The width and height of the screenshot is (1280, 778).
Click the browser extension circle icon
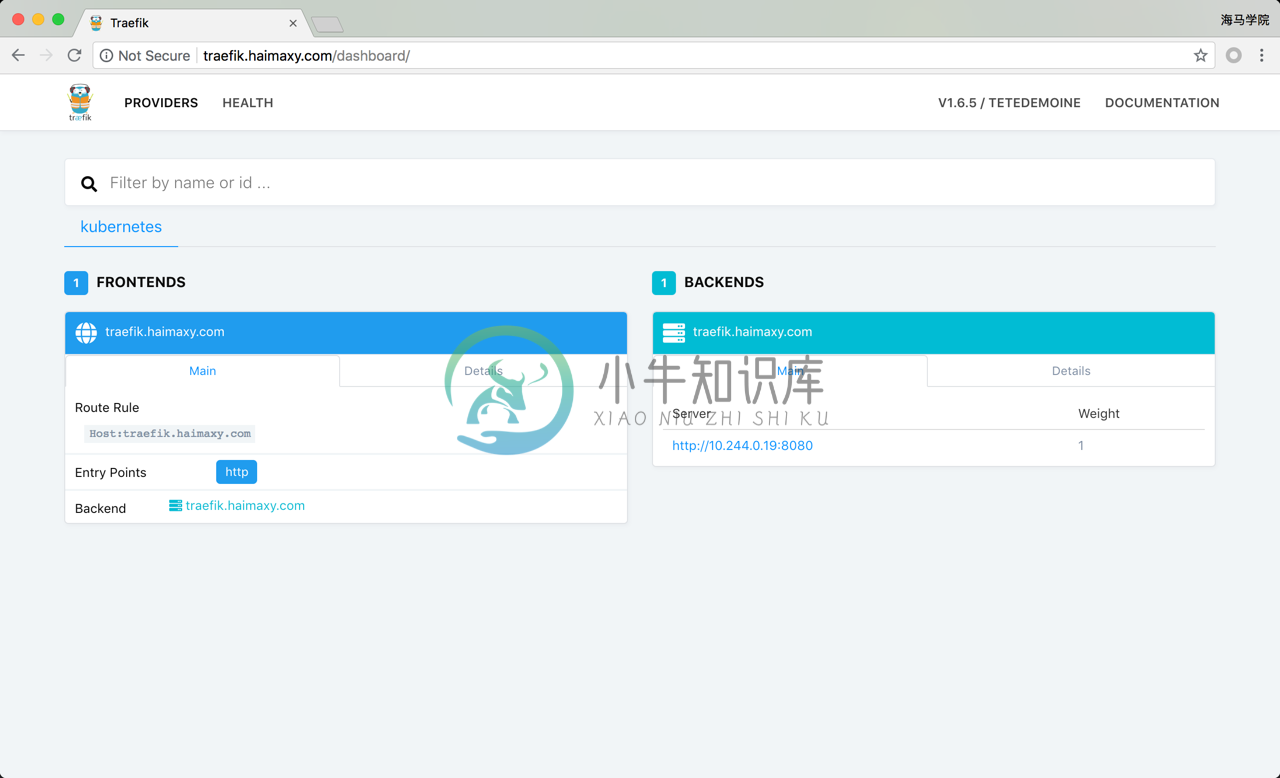(1234, 56)
